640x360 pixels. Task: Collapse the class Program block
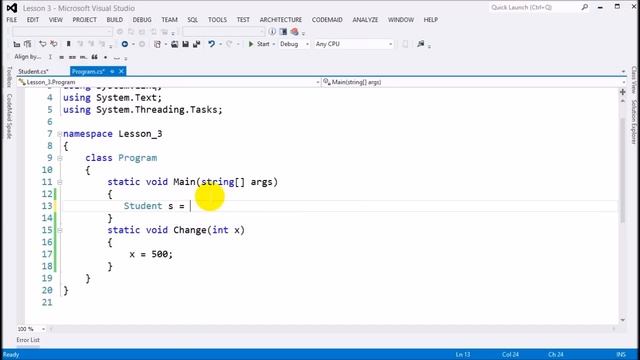(x=60, y=158)
